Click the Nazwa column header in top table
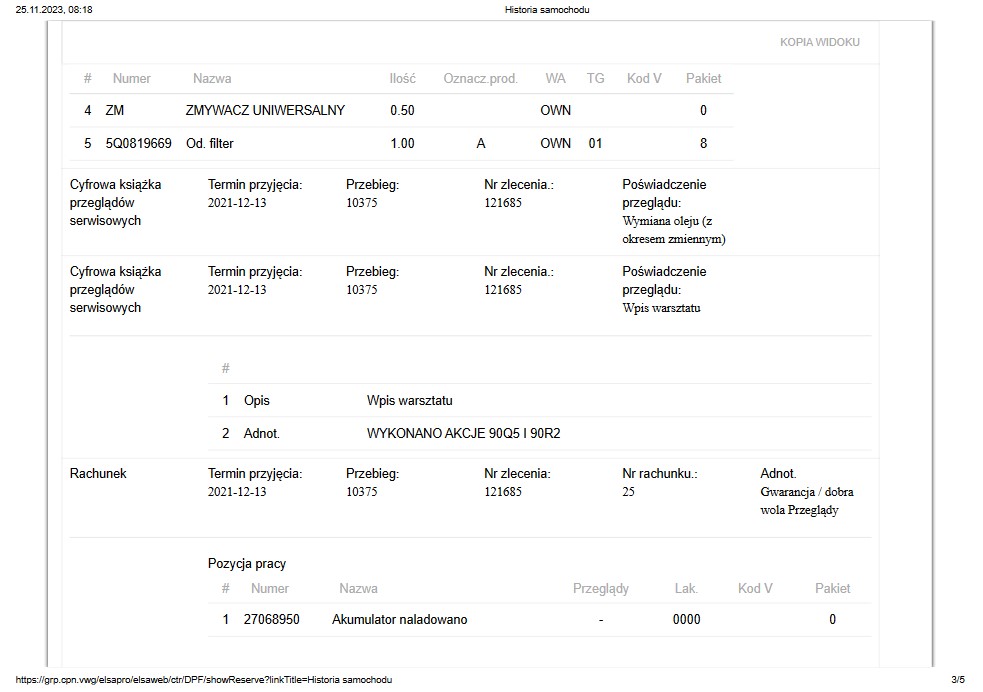Screen dimensions: 983x692 212,78
